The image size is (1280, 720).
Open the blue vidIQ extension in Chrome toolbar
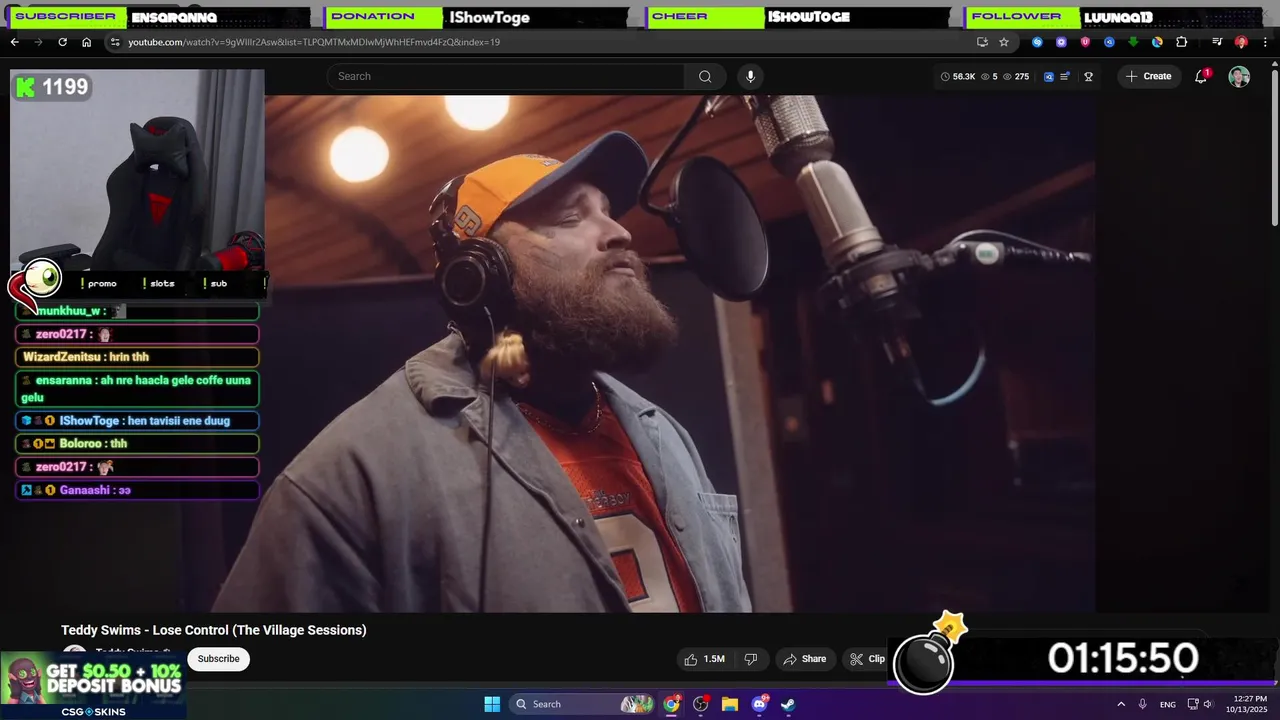tap(1109, 42)
